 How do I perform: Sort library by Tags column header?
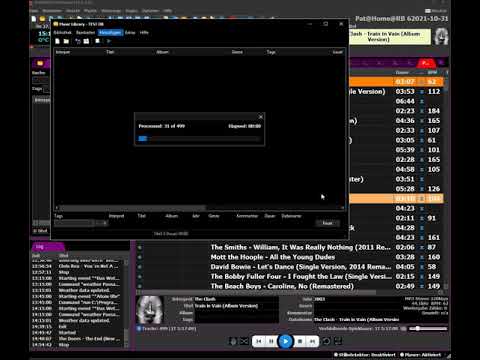click(271, 52)
